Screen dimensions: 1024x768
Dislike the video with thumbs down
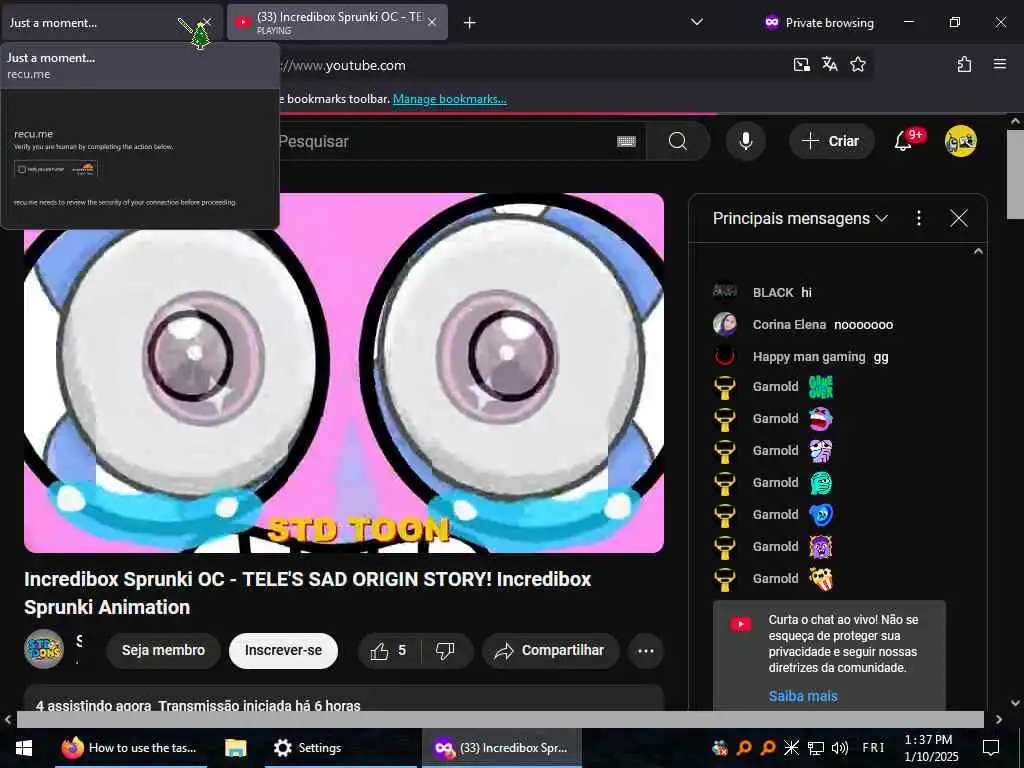click(x=445, y=650)
